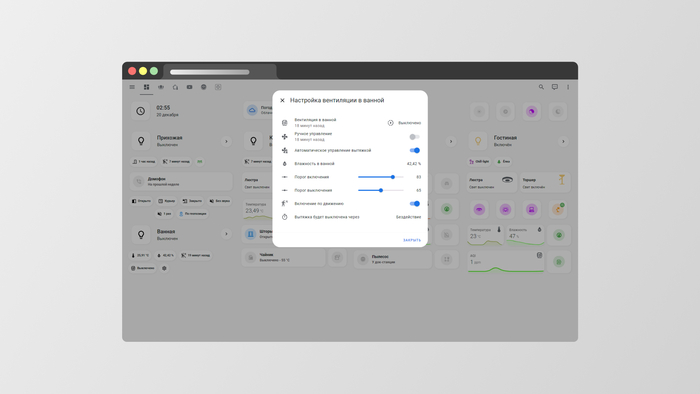Click the Ёлка chip in Гостиная
Image resolution: width=700 pixels, height=394 pixels.
[x=504, y=162]
